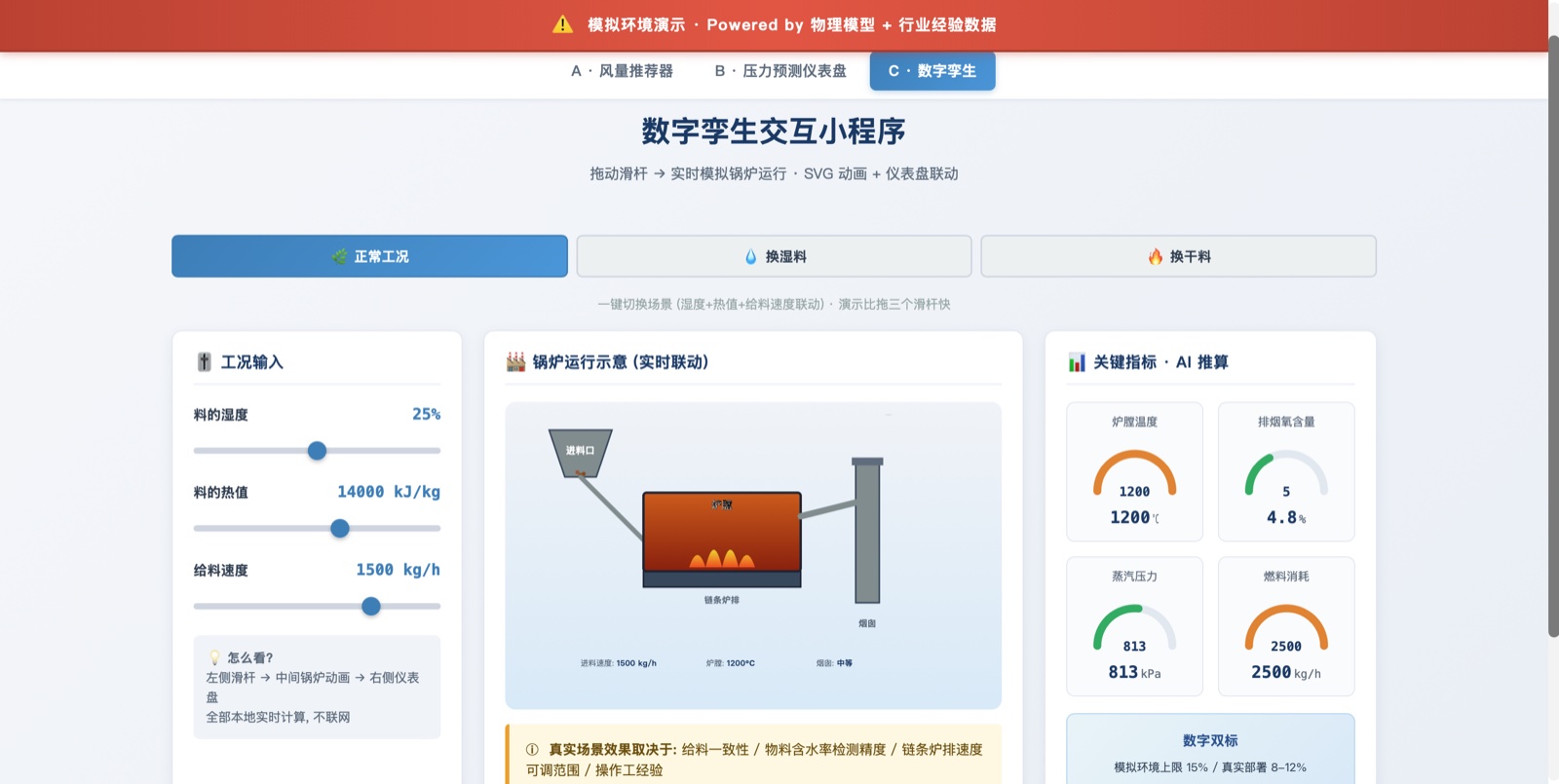
Task: Click the 蒸汽压力 gauge dial
Action: [x=1134, y=628]
